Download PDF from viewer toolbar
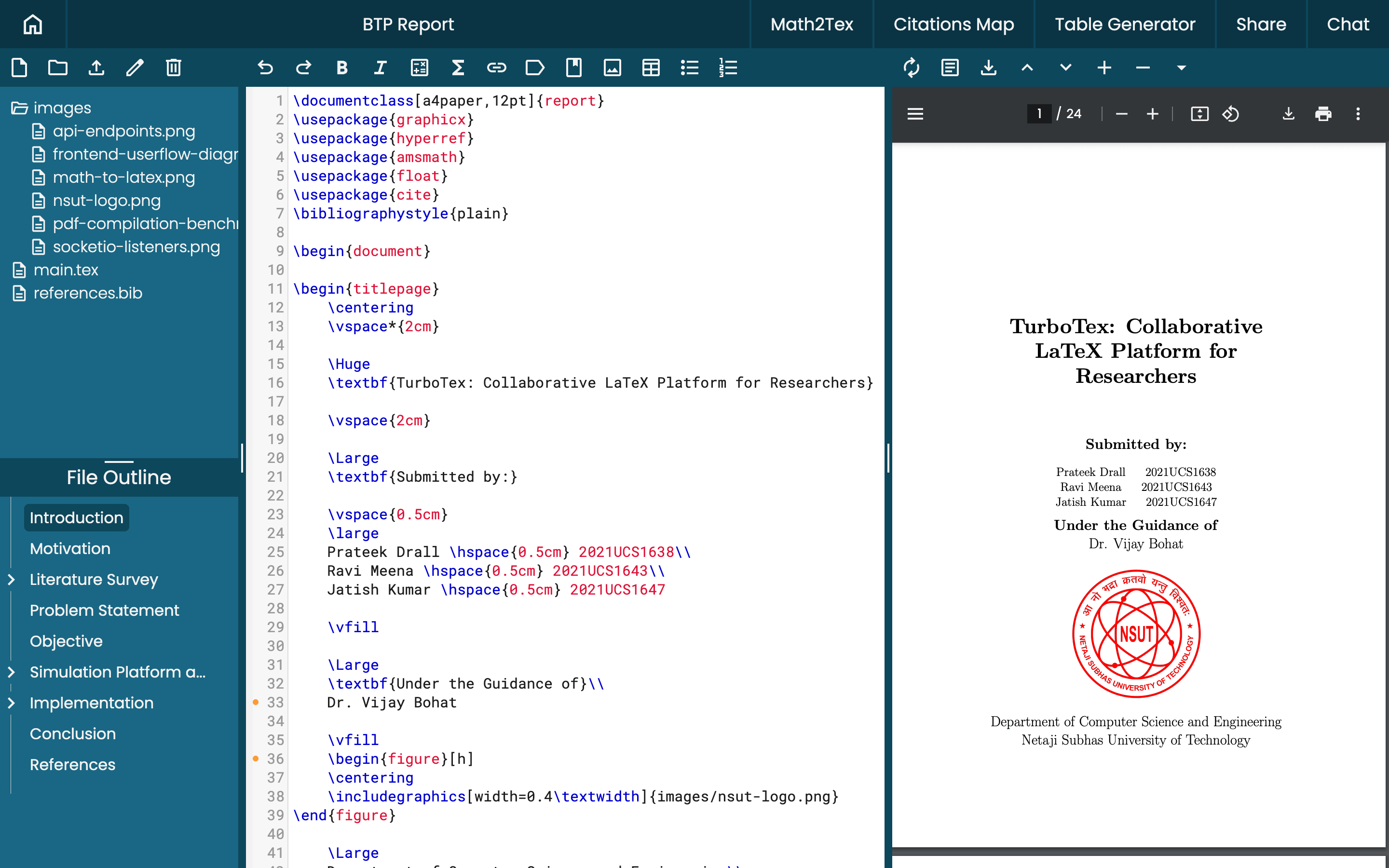Screen dimensions: 1389x868 [1289, 114]
